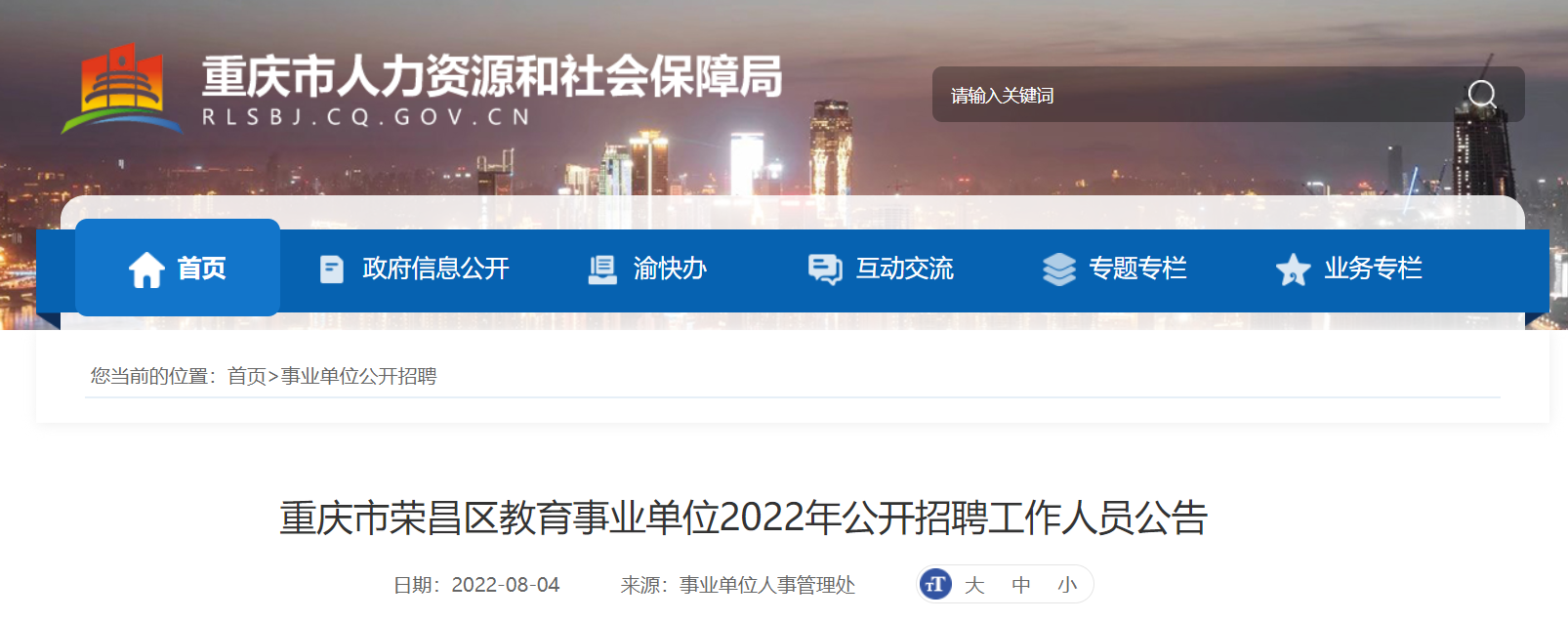Click the star icon beside 业务专栏
Viewport: 1568px width, 622px height.
[x=1293, y=270]
